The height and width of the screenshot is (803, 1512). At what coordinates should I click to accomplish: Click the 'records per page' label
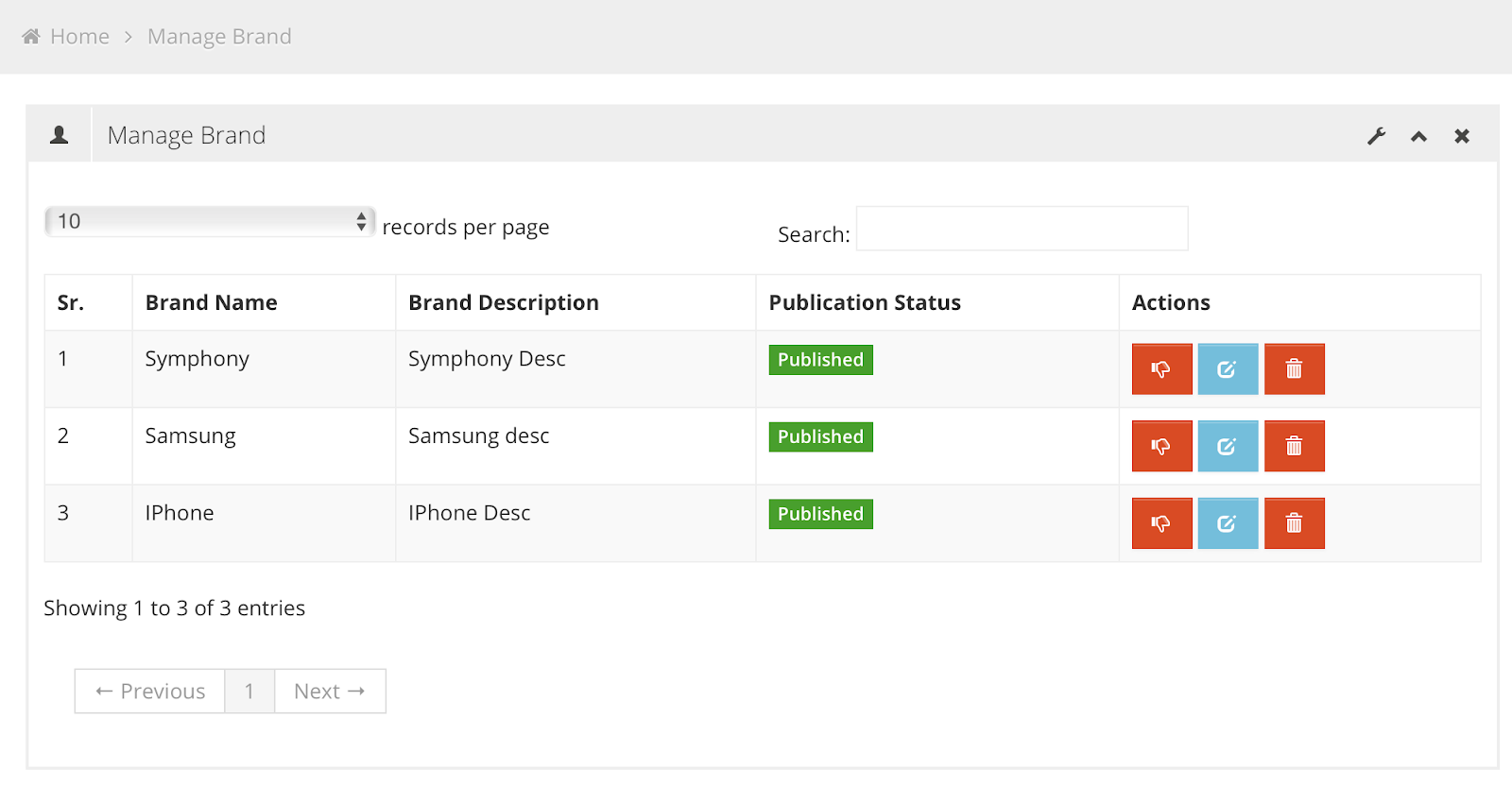click(x=466, y=228)
